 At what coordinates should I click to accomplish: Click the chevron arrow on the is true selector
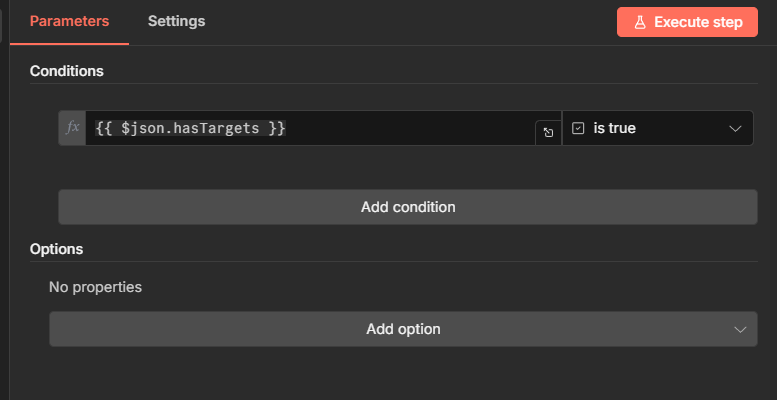735,128
